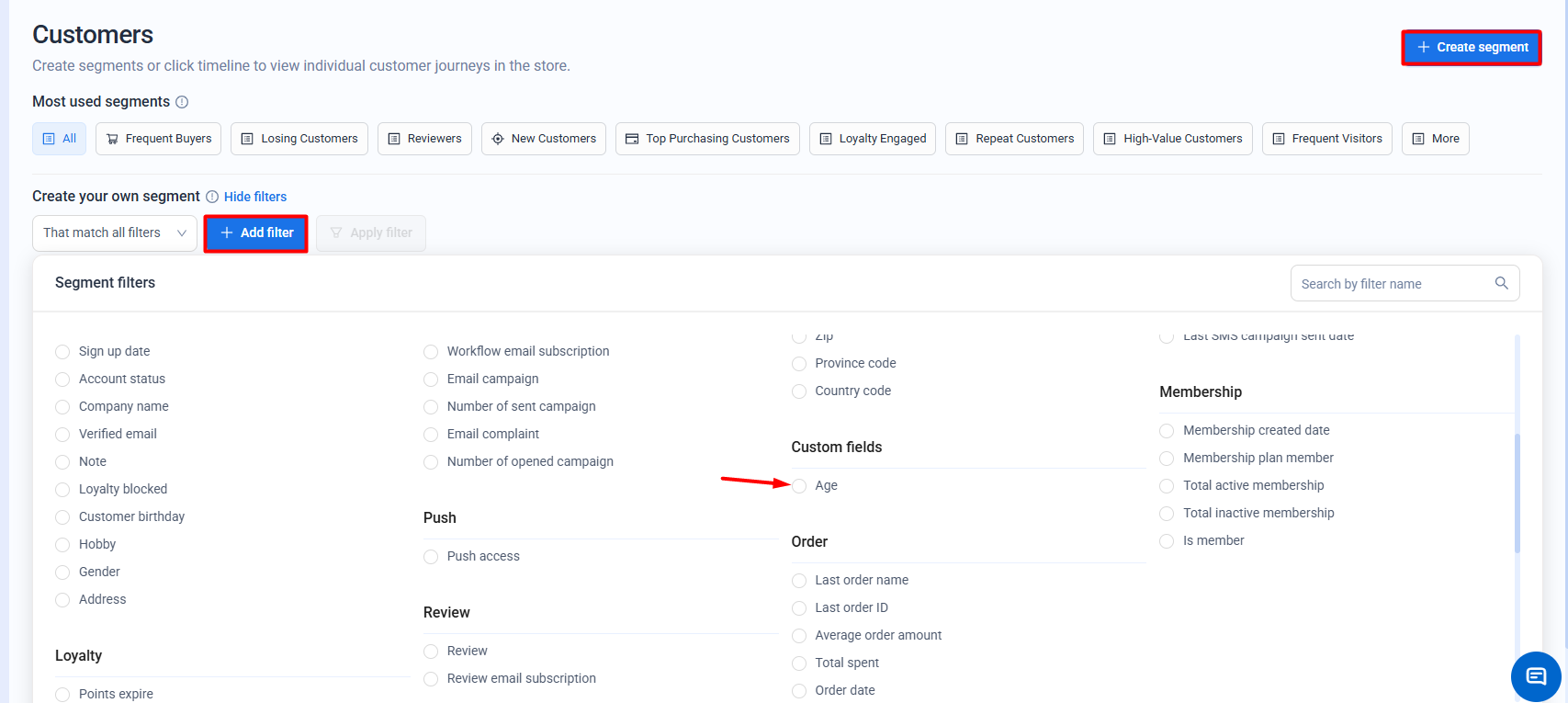Select the Frequent Buyers cart segment

(159, 139)
